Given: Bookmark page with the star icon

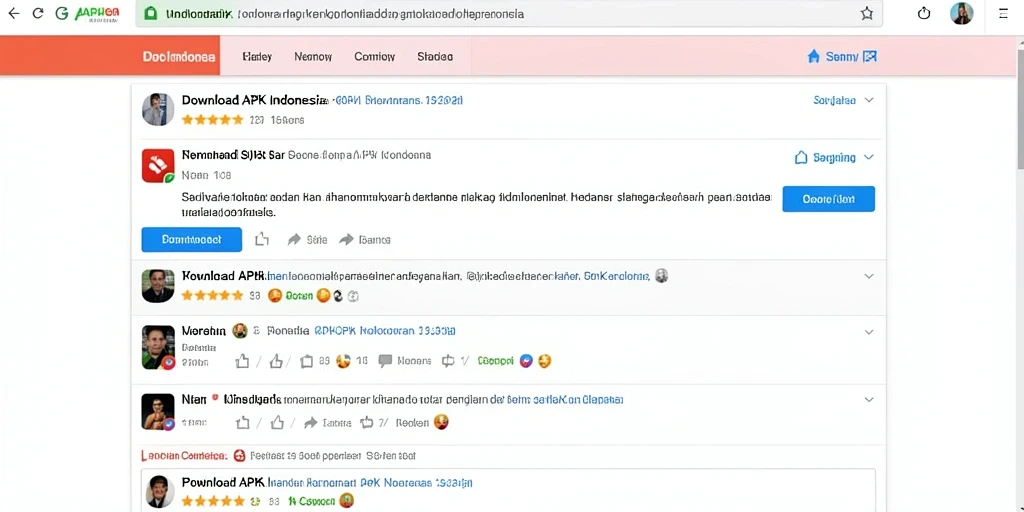Looking at the screenshot, I should click(x=867, y=14).
